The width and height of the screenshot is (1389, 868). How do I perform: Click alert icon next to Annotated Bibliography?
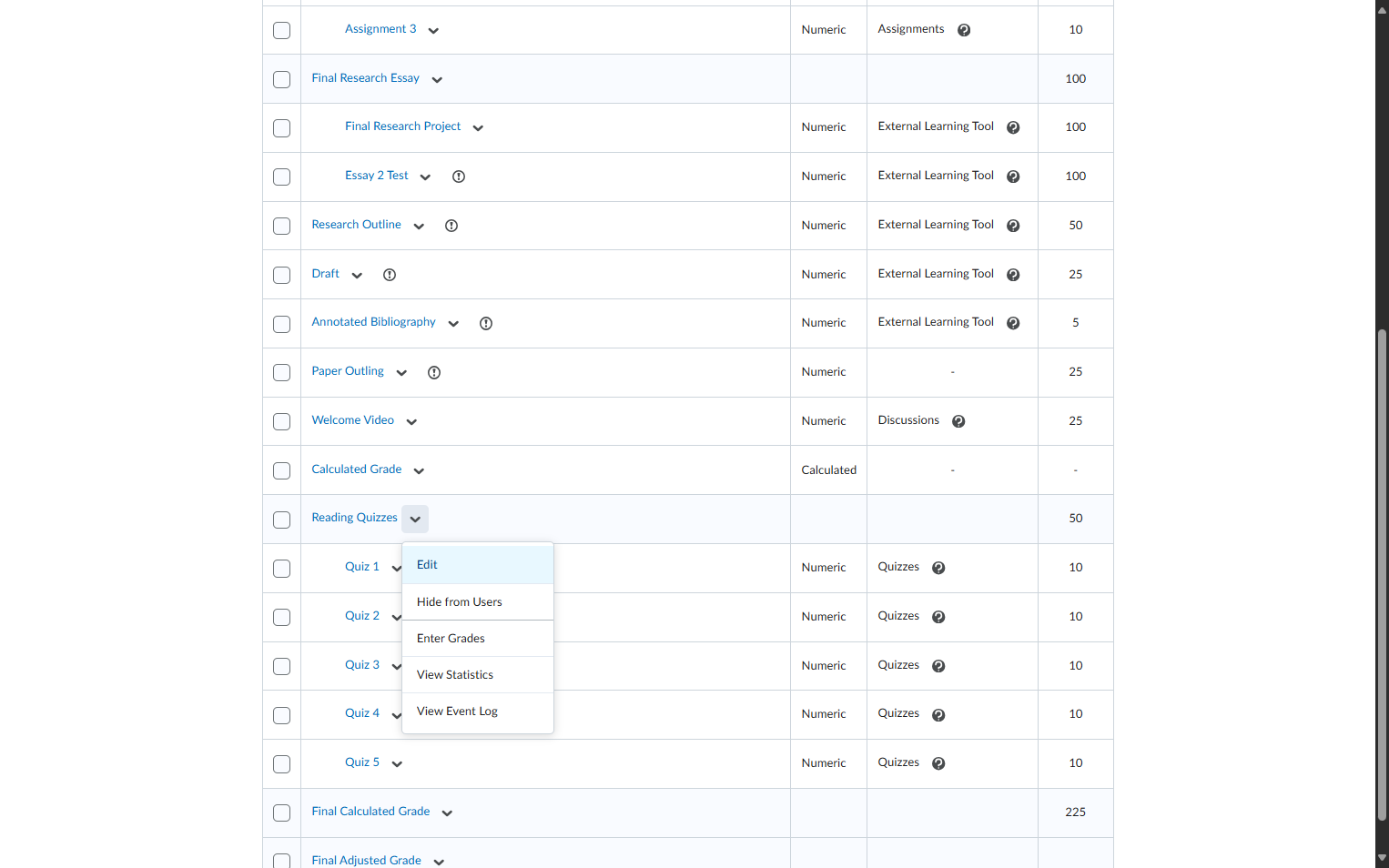486,323
